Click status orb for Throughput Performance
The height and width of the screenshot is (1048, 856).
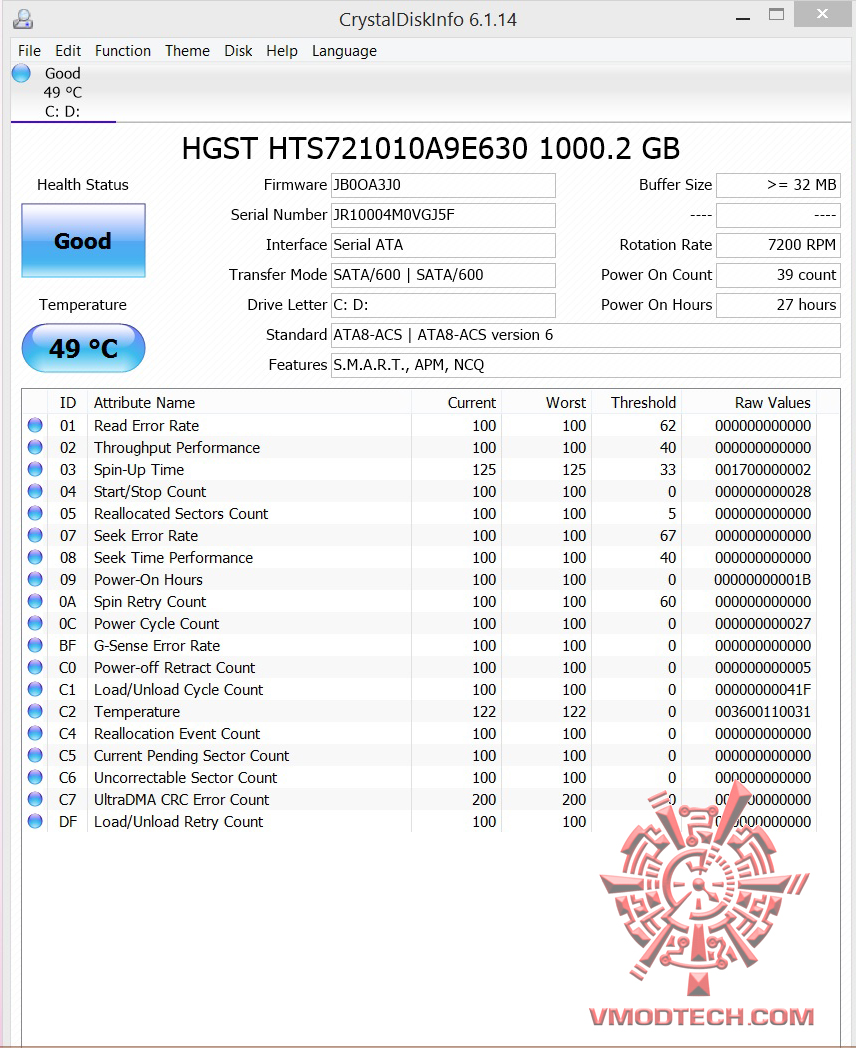35,447
